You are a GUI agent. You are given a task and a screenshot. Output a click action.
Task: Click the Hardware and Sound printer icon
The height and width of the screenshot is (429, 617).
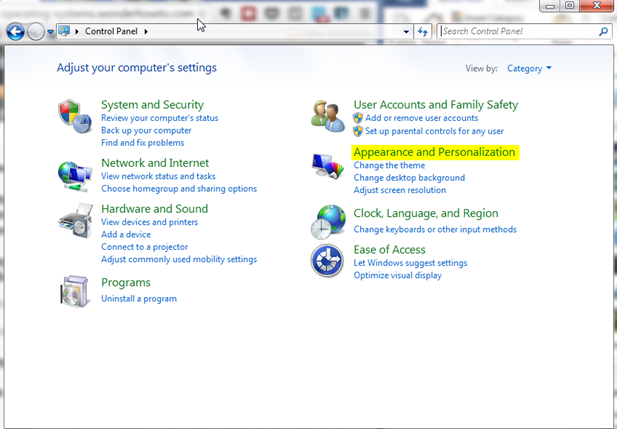click(x=76, y=220)
